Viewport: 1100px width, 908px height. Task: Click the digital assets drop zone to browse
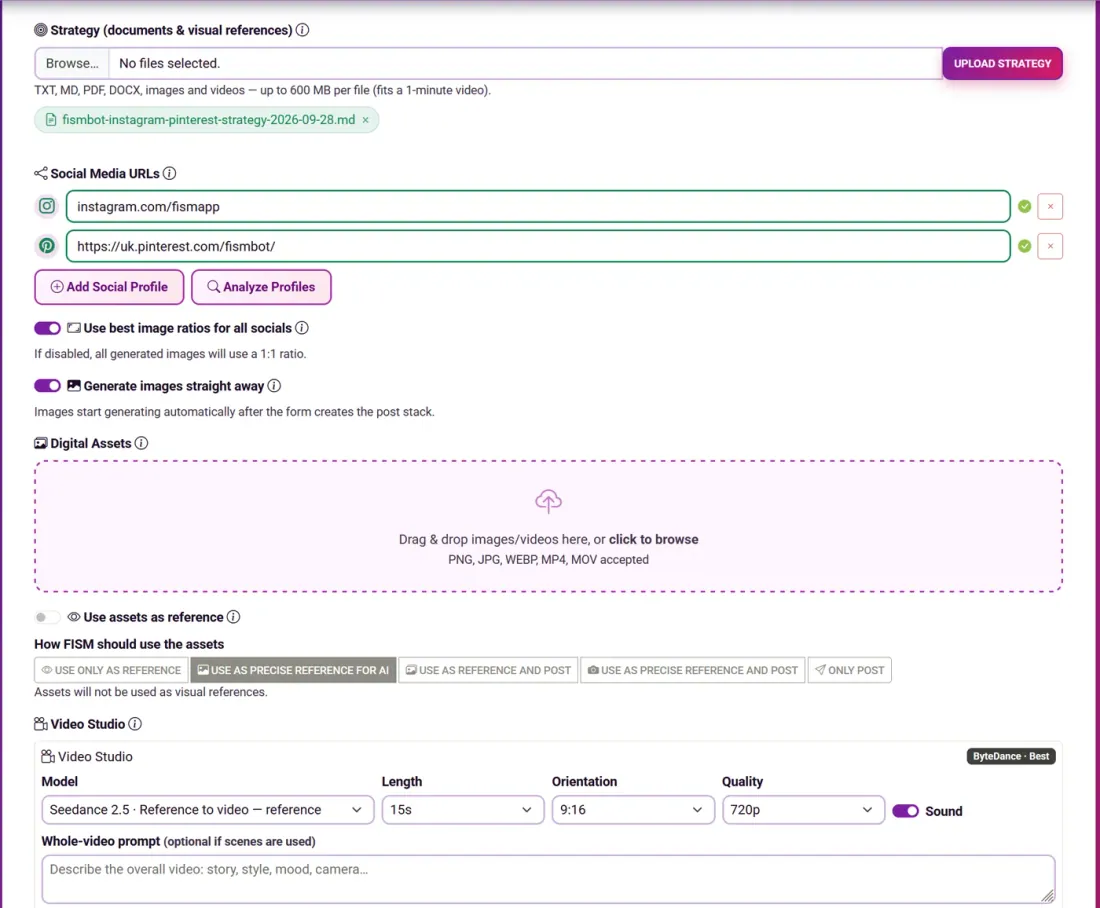pyautogui.click(x=549, y=526)
